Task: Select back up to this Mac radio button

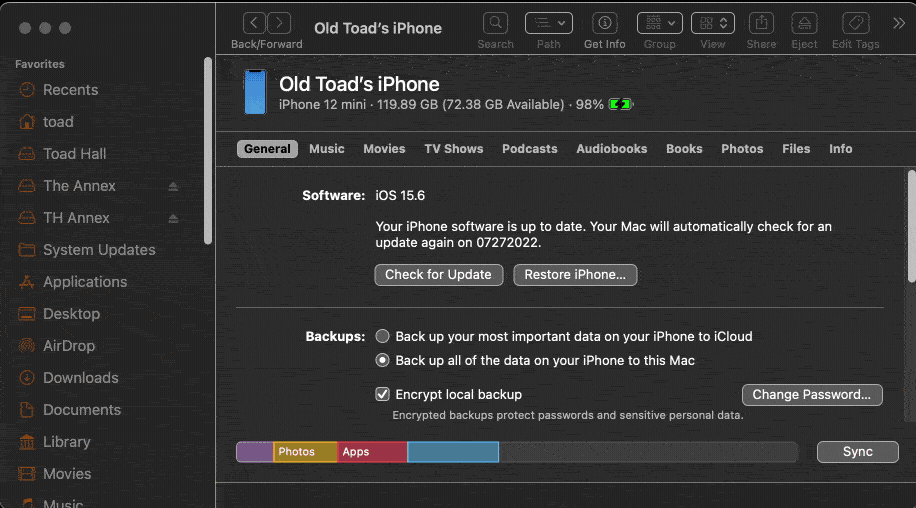Action: pos(382,360)
